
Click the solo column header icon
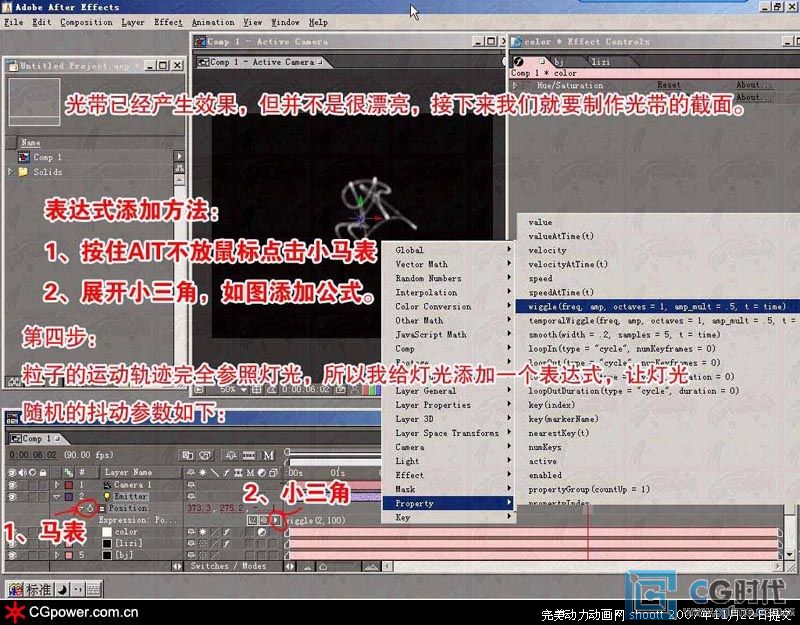pos(32,472)
